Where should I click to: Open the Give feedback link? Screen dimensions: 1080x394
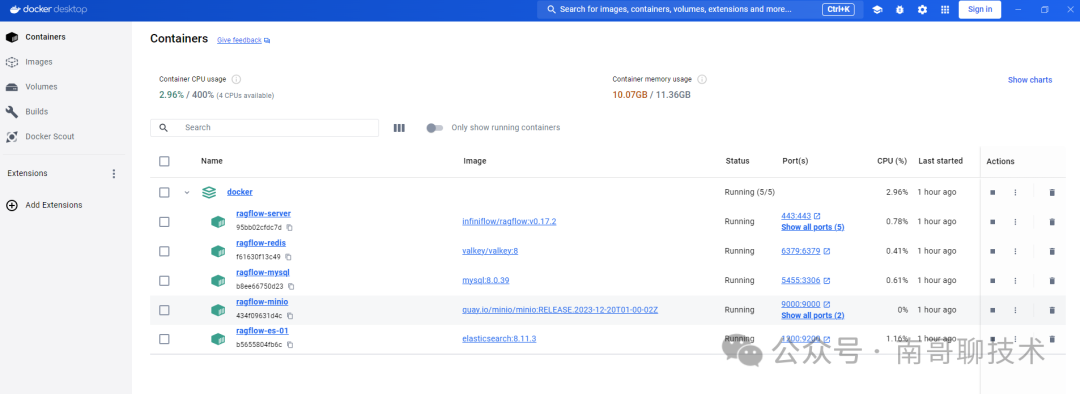coord(239,40)
